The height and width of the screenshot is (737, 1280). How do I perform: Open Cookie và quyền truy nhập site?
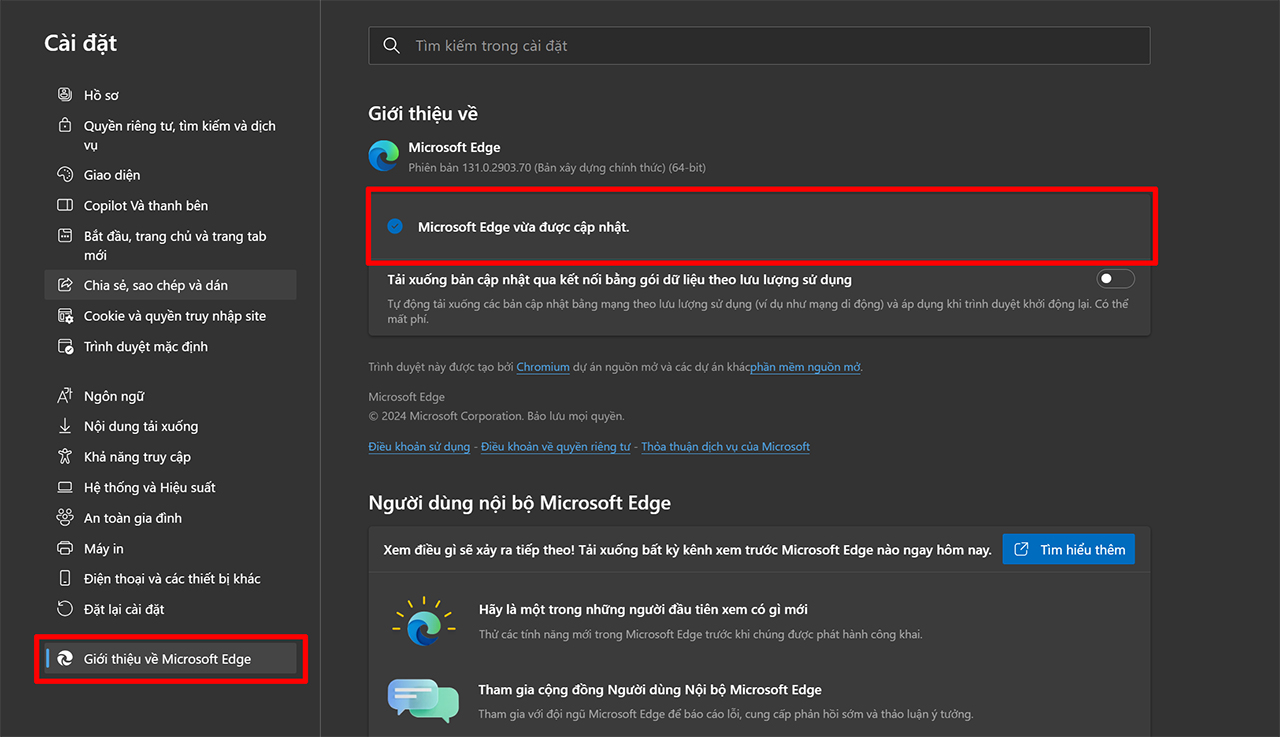point(170,316)
